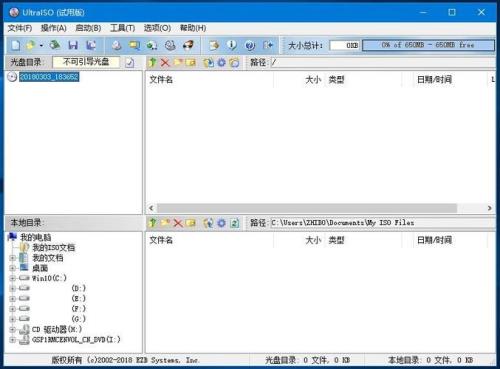The image size is (500, 369).
Task: Open the 文件(F) menu
Action: [x=20, y=28]
